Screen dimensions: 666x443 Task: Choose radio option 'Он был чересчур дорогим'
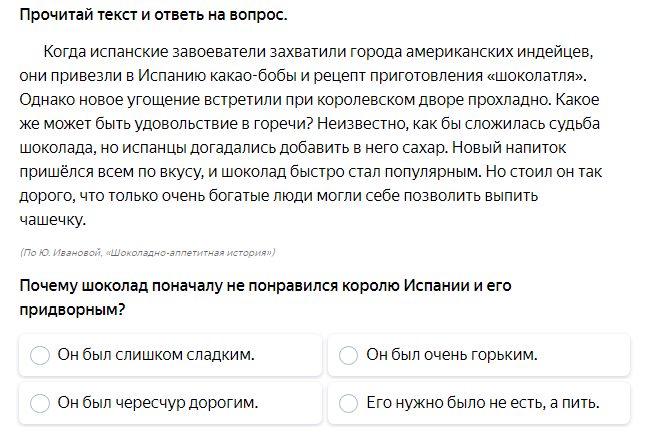(40, 403)
